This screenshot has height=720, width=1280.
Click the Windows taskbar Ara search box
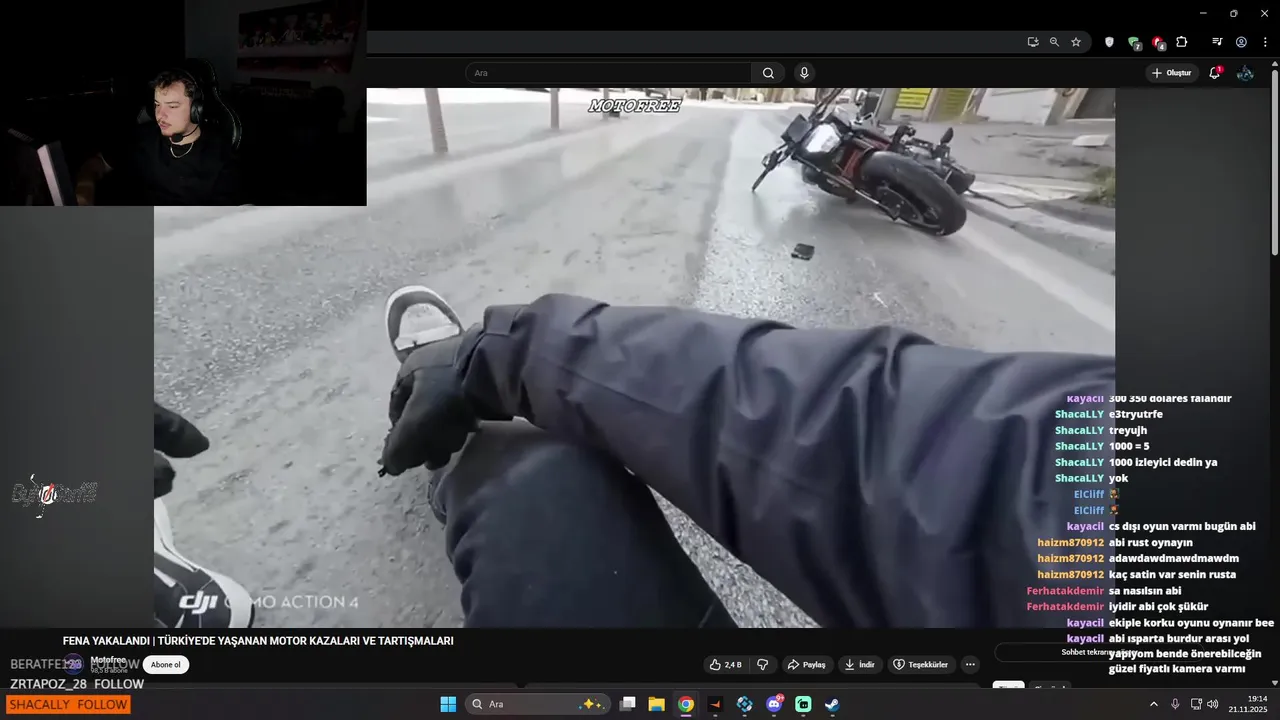tap(539, 704)
